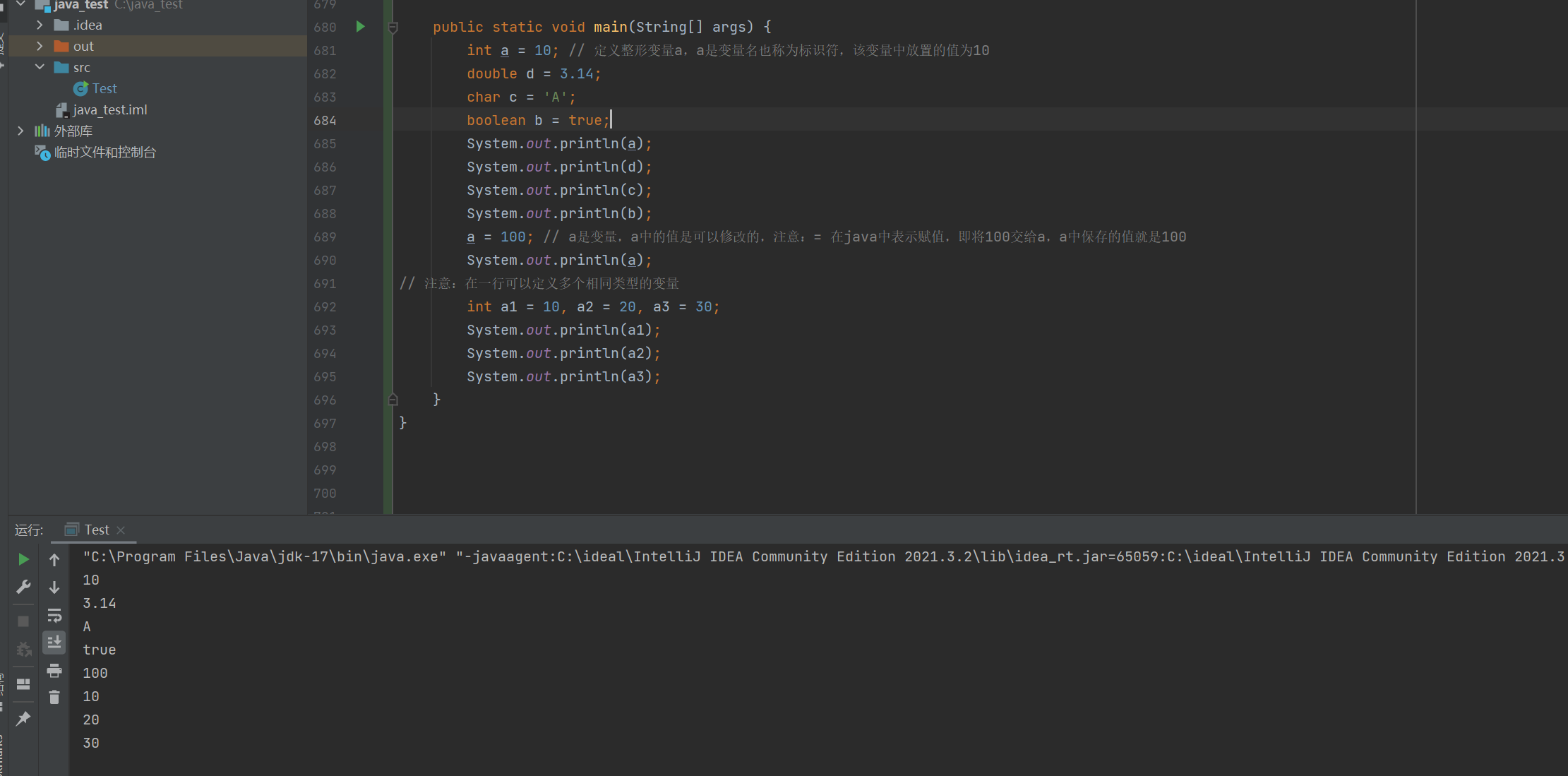The height and width of the screenshot is (776, 1568).
Task: Select the src folder row
Action: (157, 67)
